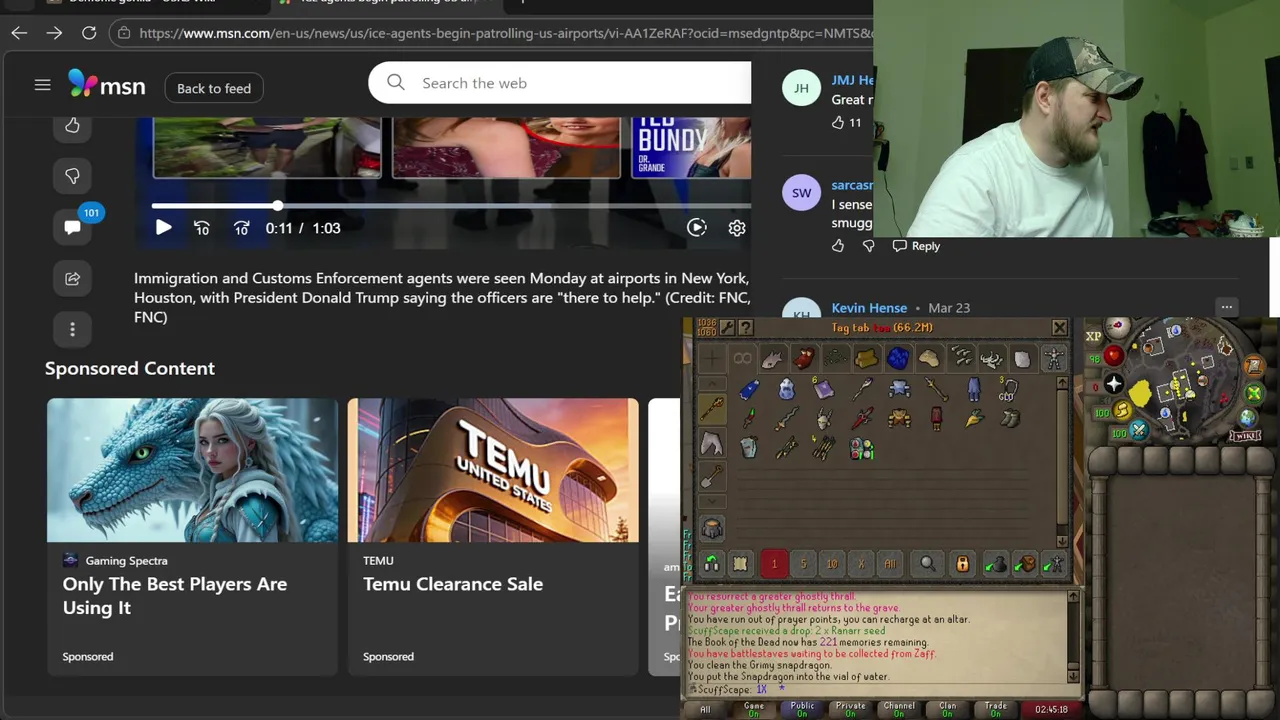Viewport: 1280px width, 720px height.
Task: Toggle Public chat filter
Action: [802, 709]
